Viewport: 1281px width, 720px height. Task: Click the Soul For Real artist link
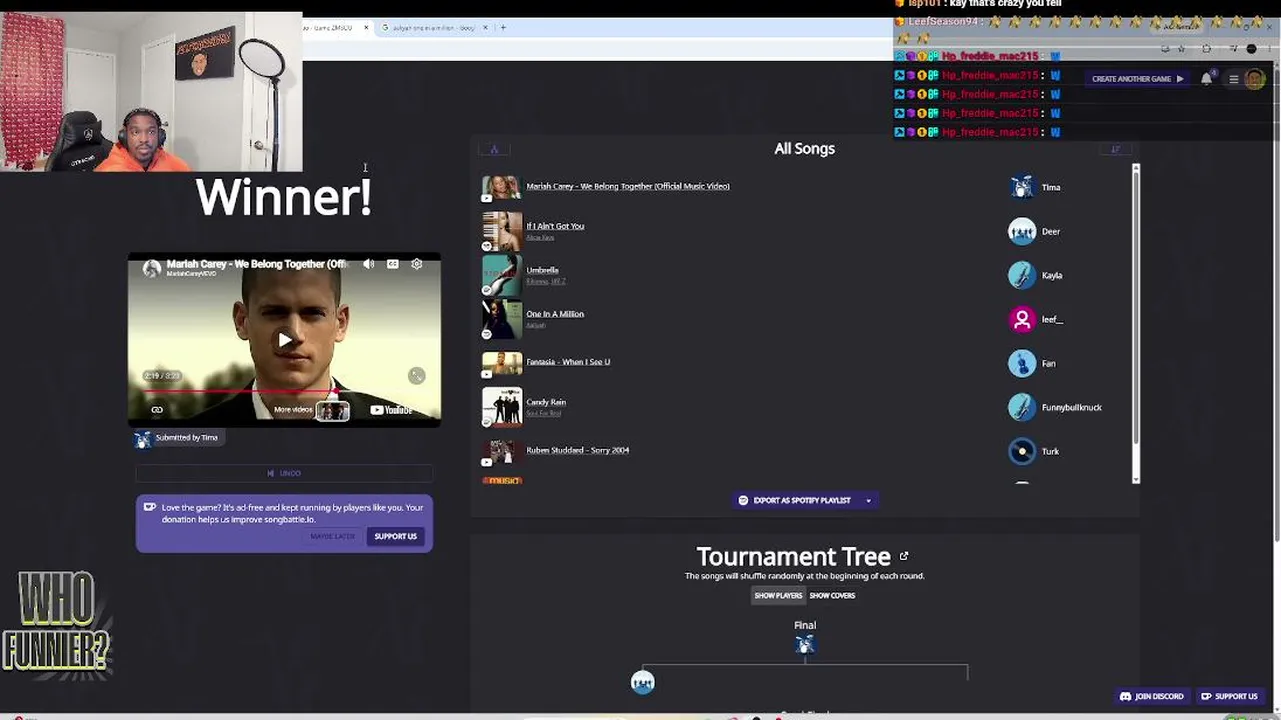544,413
